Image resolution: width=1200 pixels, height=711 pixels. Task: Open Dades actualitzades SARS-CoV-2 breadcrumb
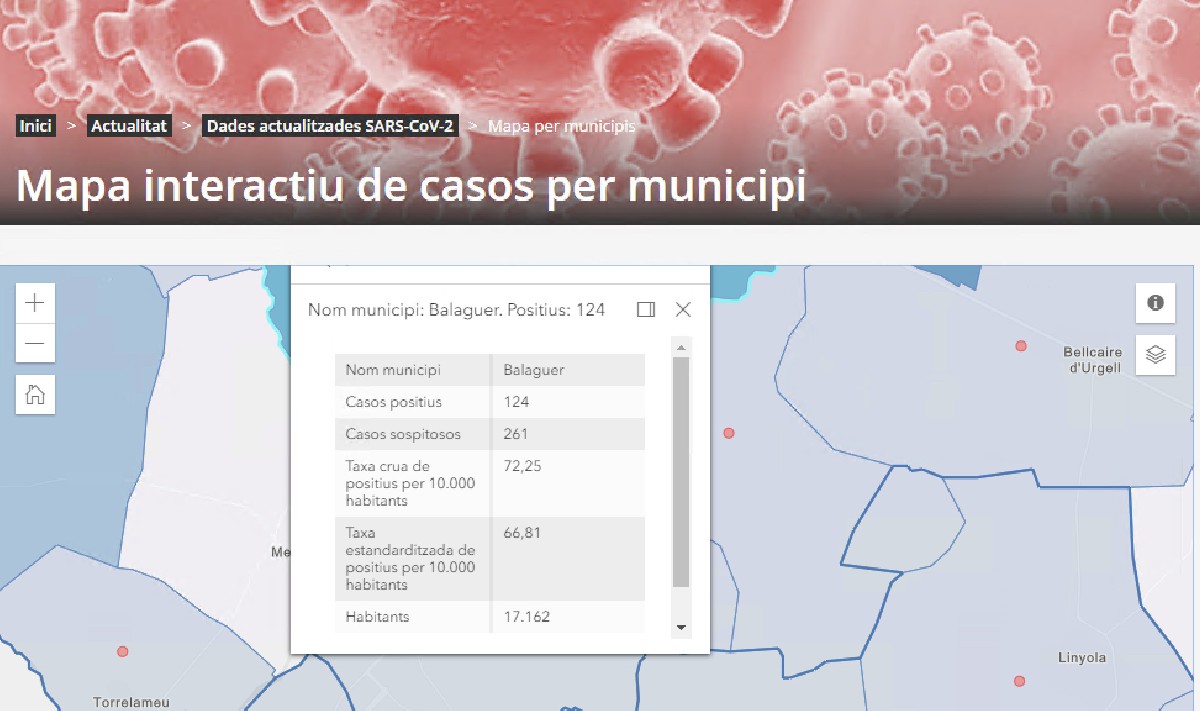(330, 126)
